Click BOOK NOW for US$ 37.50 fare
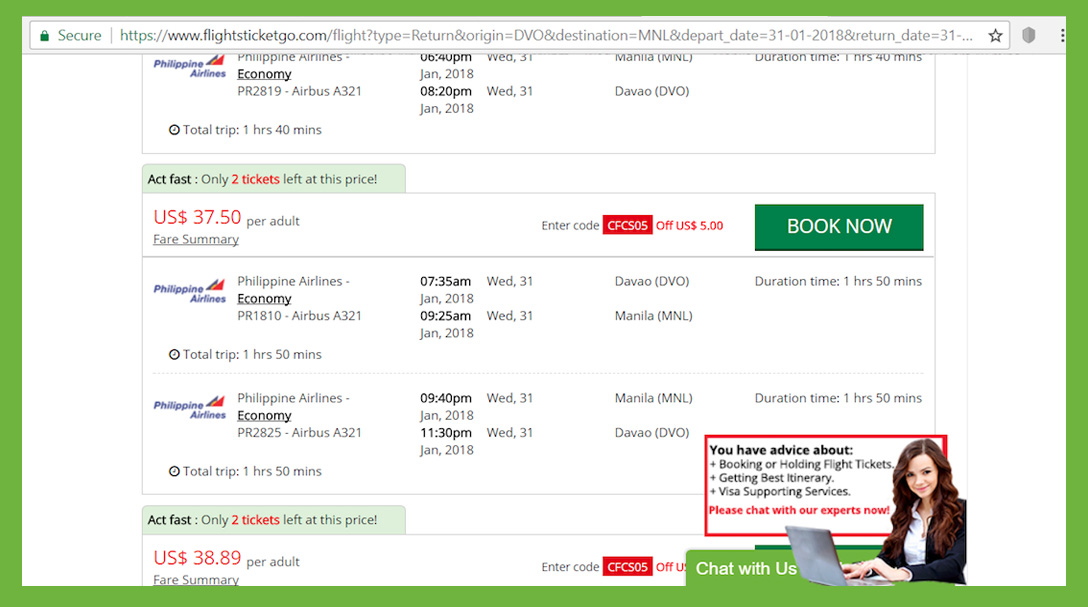This screenshot has height=607, width=1088. coord(839,227)
